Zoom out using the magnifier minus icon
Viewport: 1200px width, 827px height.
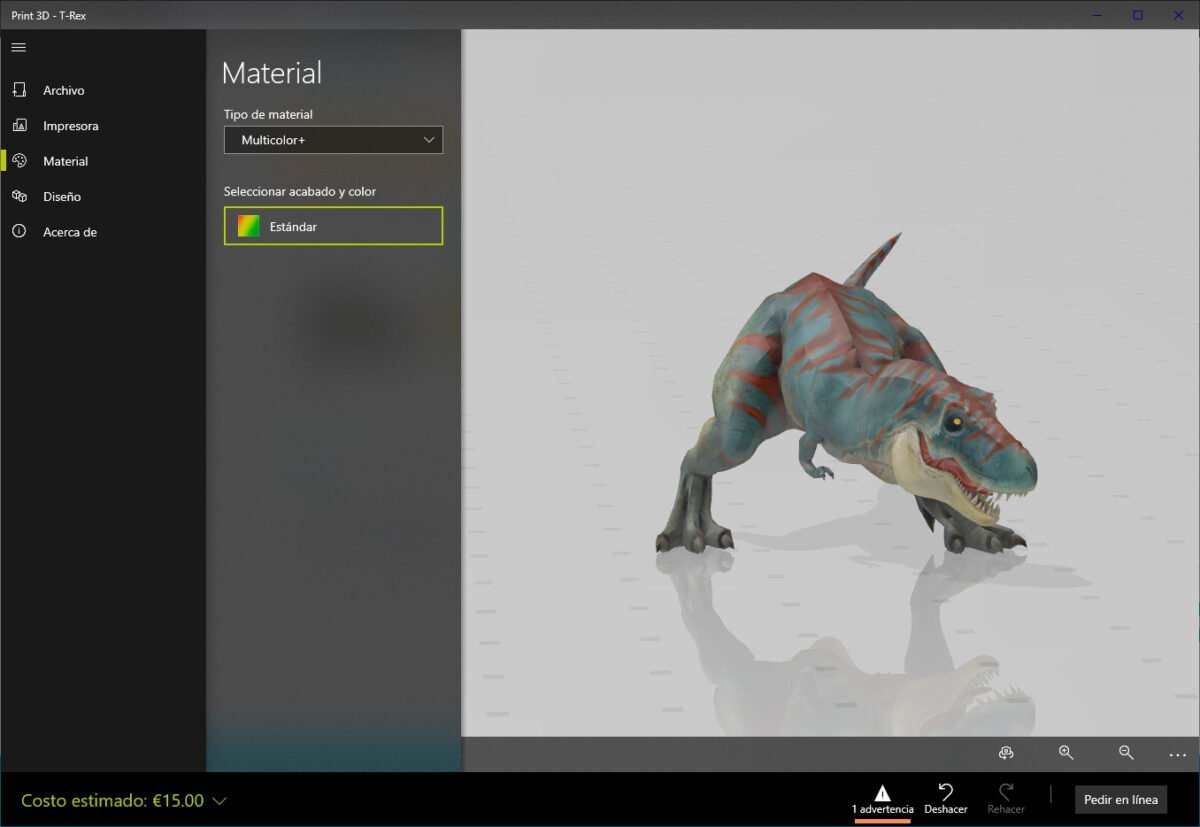coord(1124,753)
